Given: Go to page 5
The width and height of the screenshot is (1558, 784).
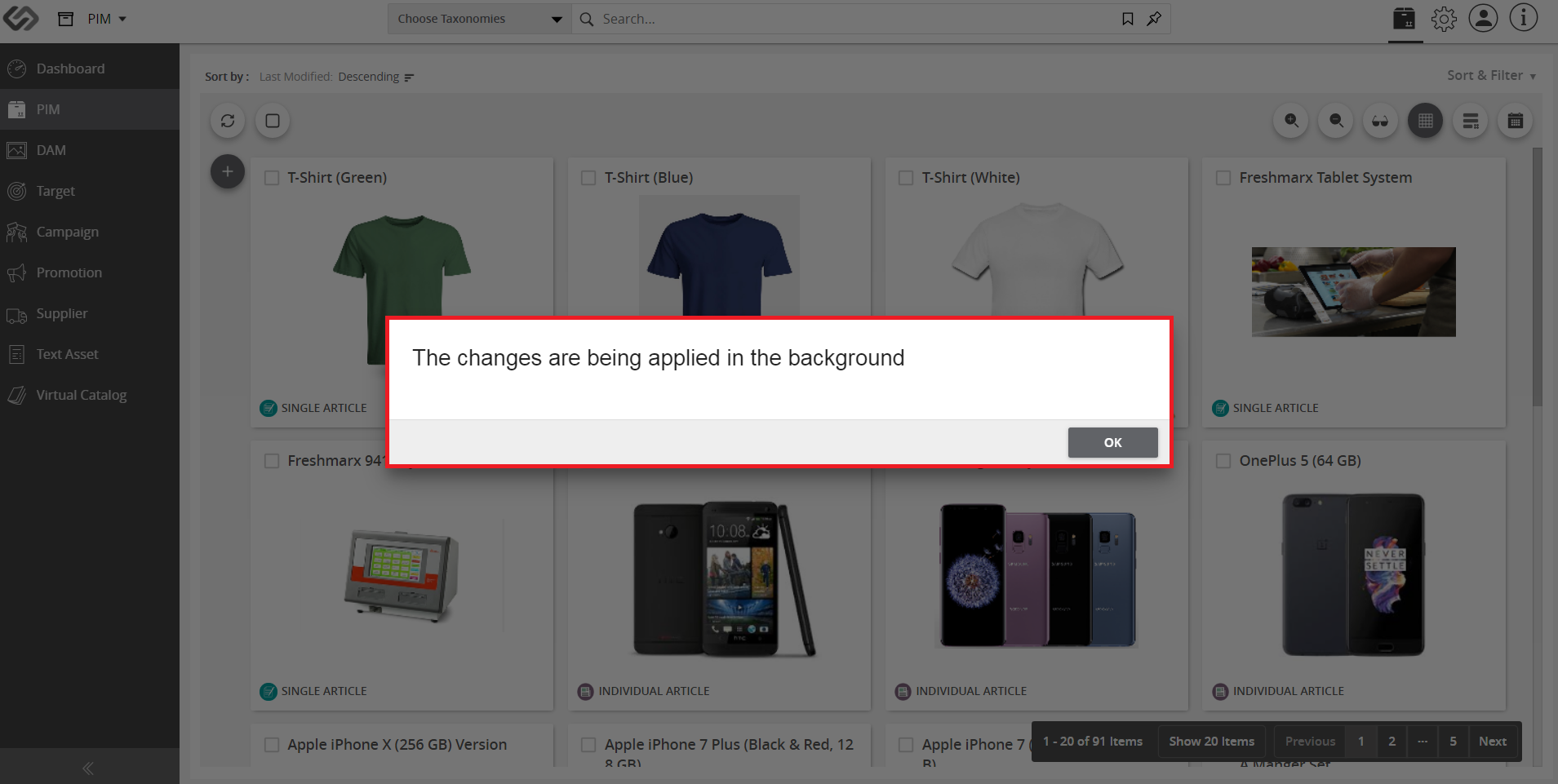Looking at the screenshot, I should pyautogui.click(x=1453, y=742).
